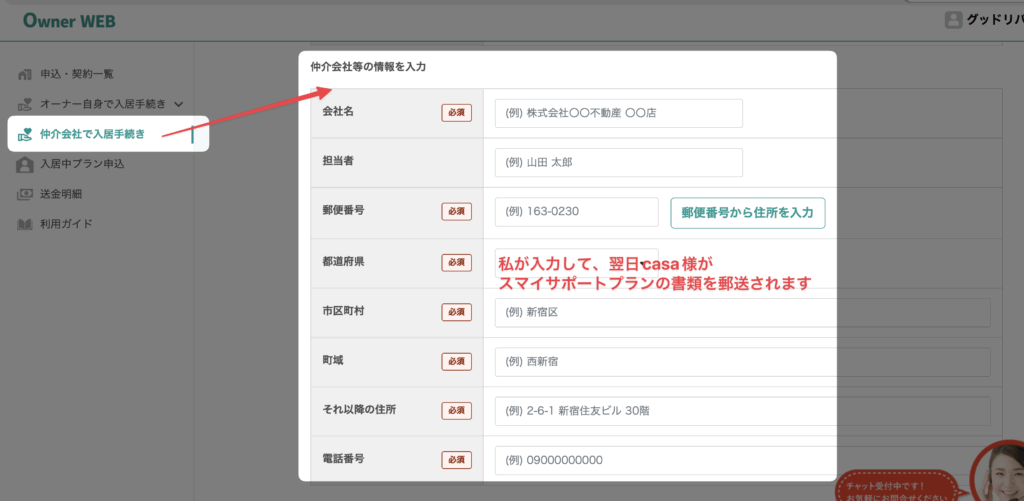Focus the 会社名 input field
Image resolution: width=1024 pixels, height=501 pixels.
pyautogui.click(x=618, y=113)
